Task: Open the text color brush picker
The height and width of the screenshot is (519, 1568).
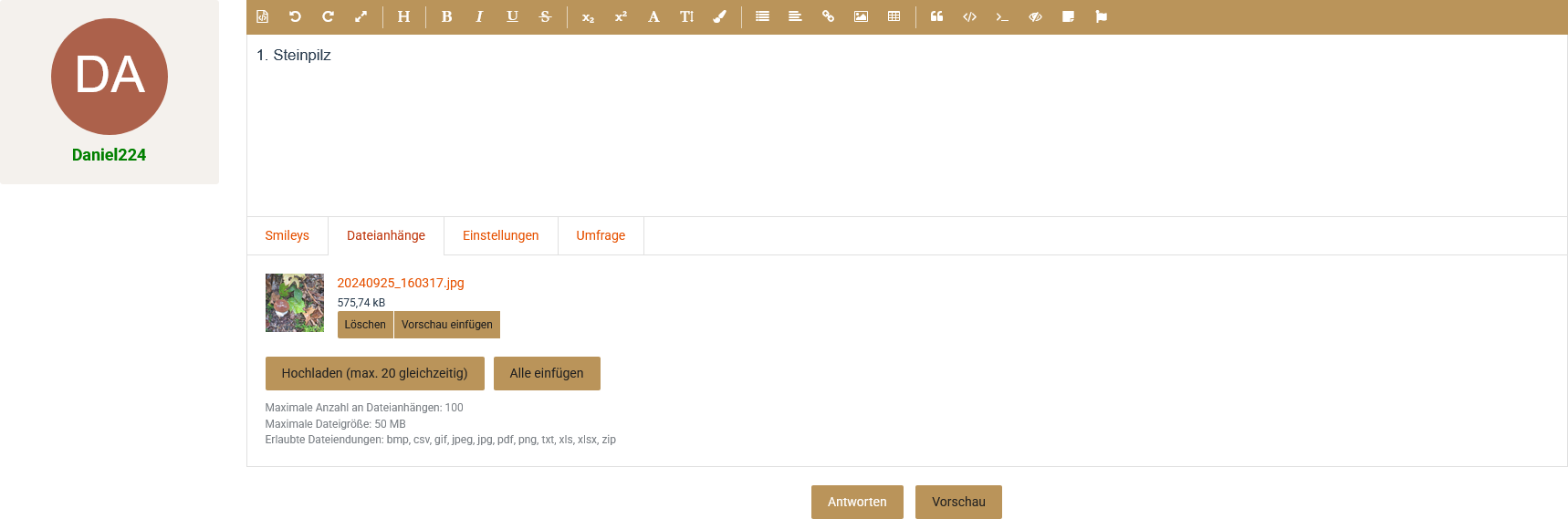Action: [719, 16]
